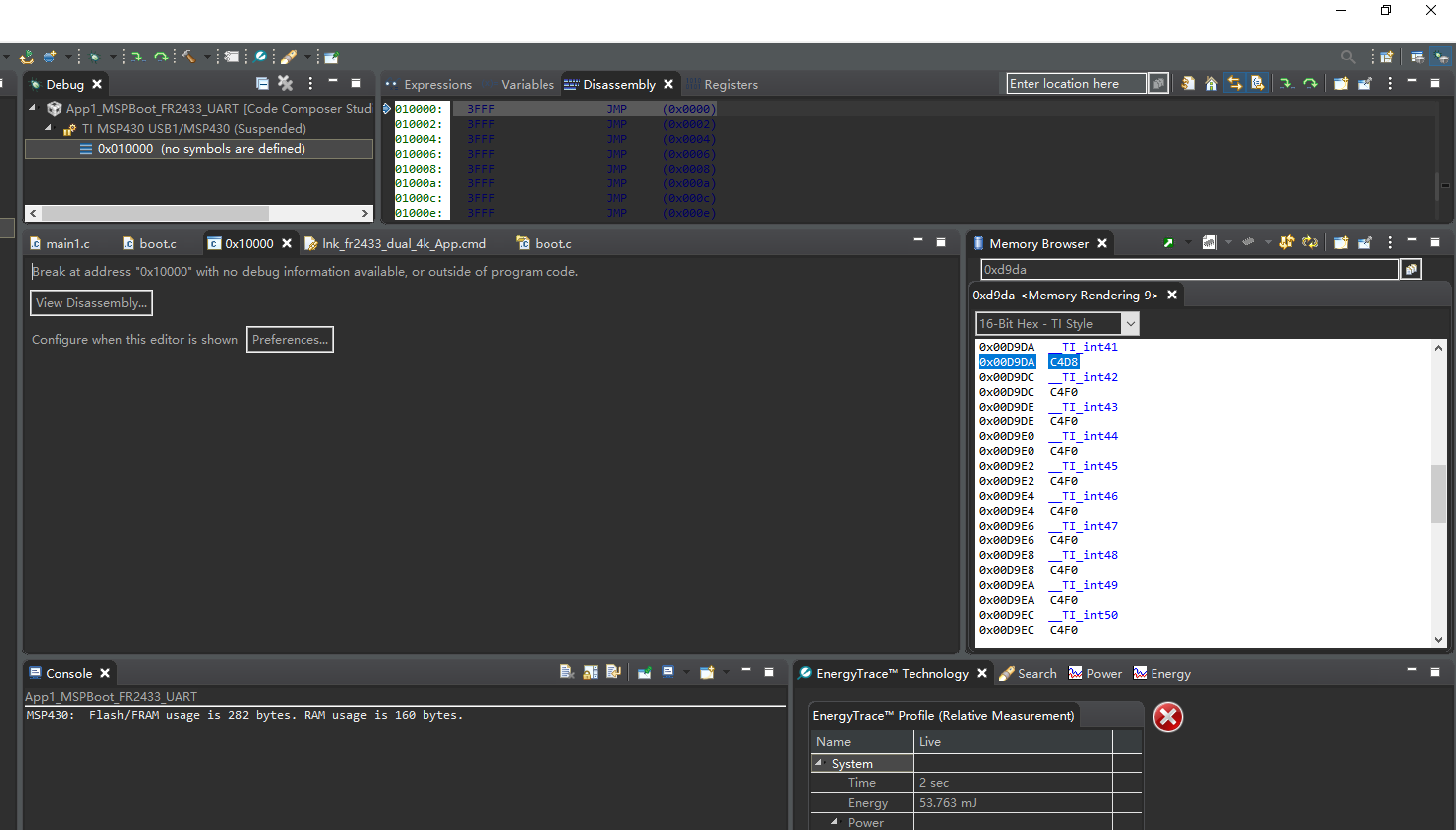The height and width of the screenshot is (830, 1456).
Task: Click the green bug Debug launch icon
Action: (x=94, y=58)
